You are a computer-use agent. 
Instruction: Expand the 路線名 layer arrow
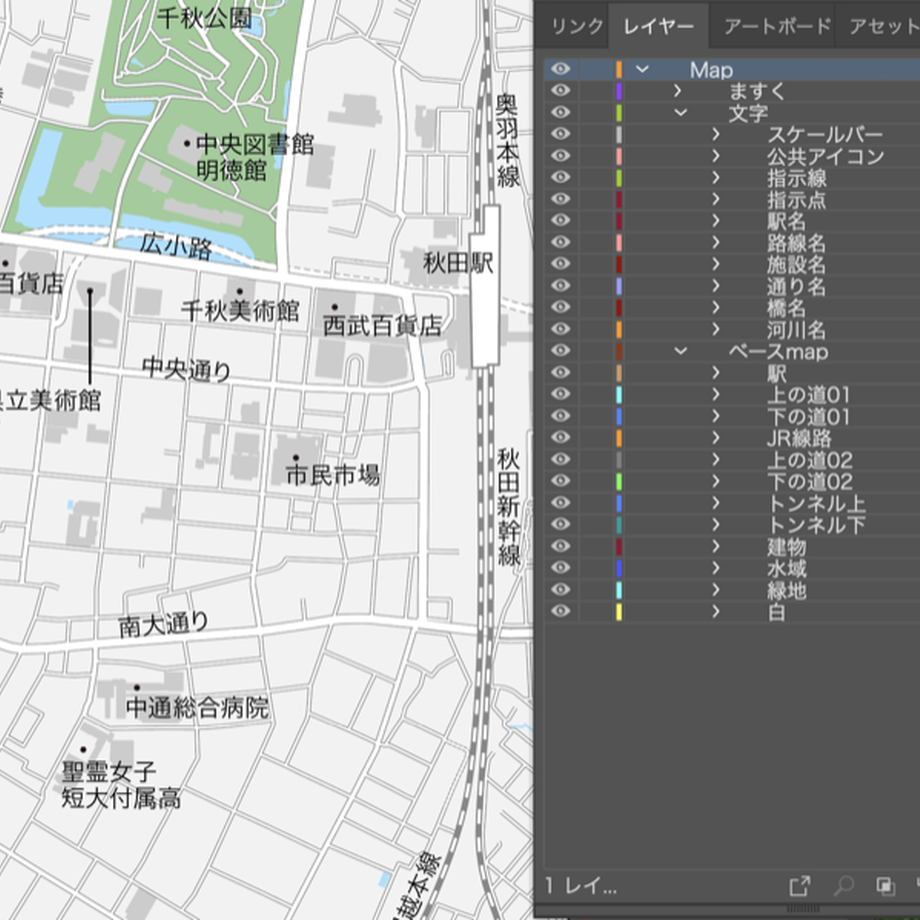tap(716, 242)
